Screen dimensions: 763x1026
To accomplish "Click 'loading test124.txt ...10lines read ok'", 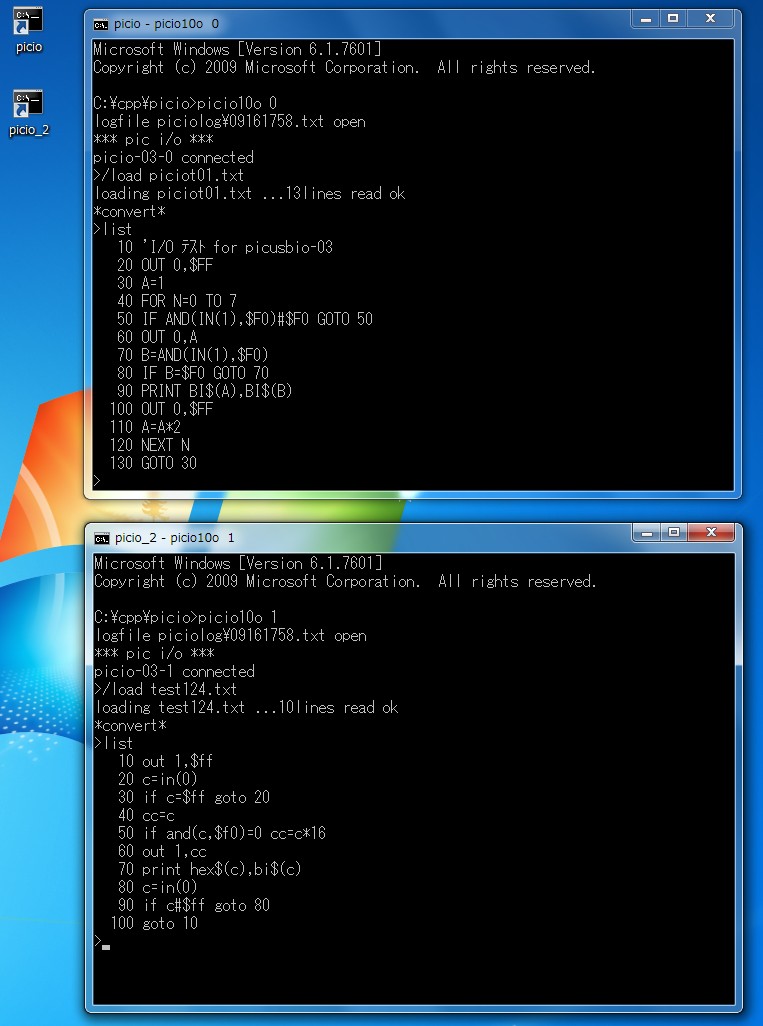I will point(247,707).
